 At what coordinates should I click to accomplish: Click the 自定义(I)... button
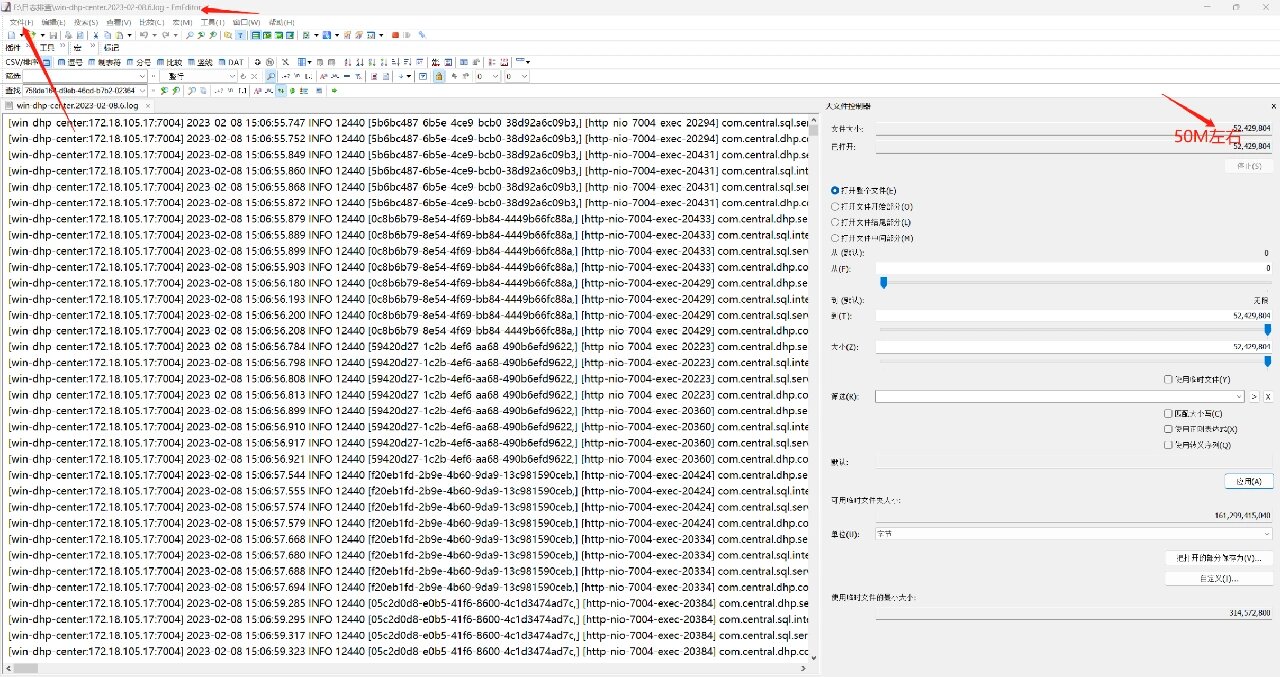point(1219,578)
